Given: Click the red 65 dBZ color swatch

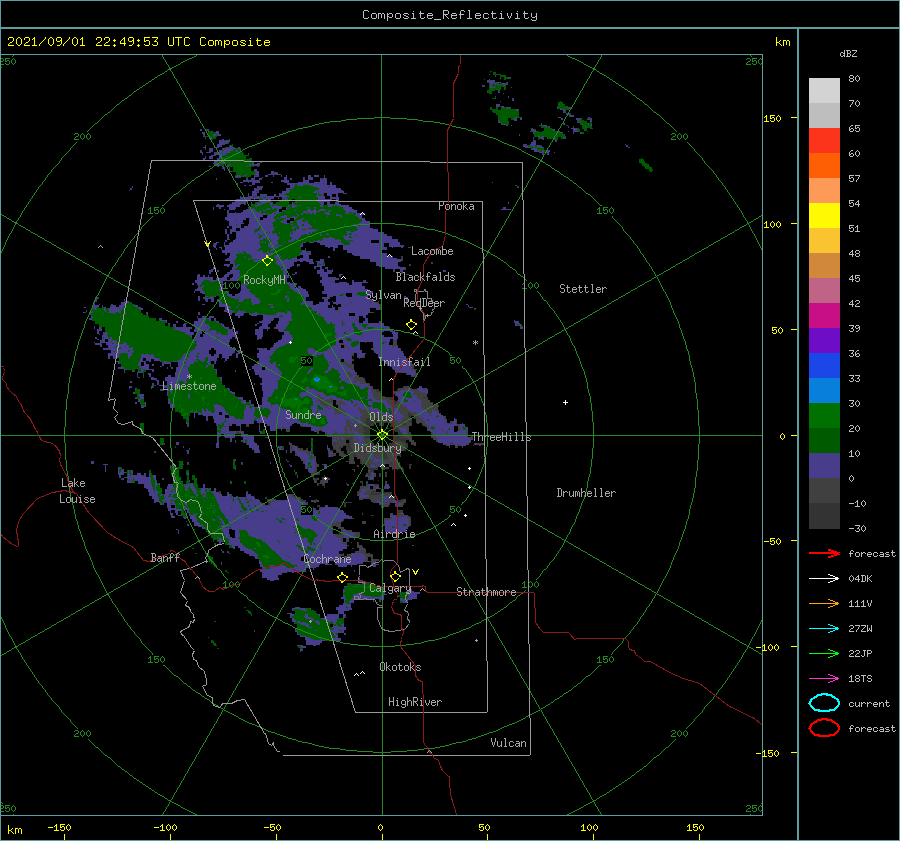Looking at the screenshot, I should tap(824, 140).
